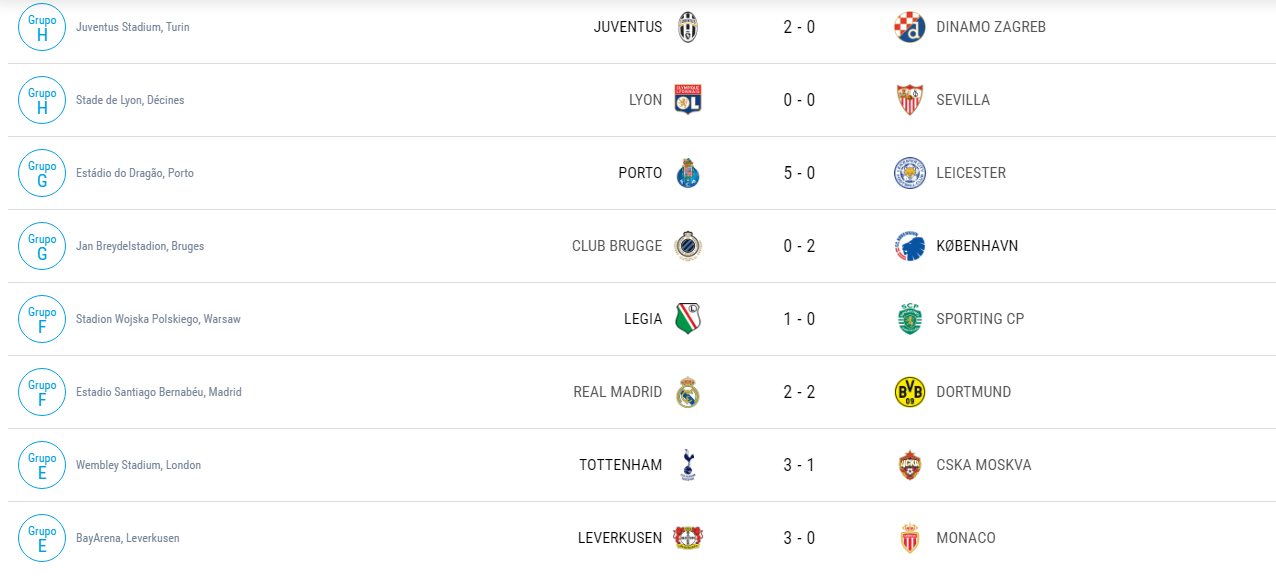Click the Juventus club crest
Image resolution: width=1276 pixels, height=578 pixels.
(x=687, y=27)
